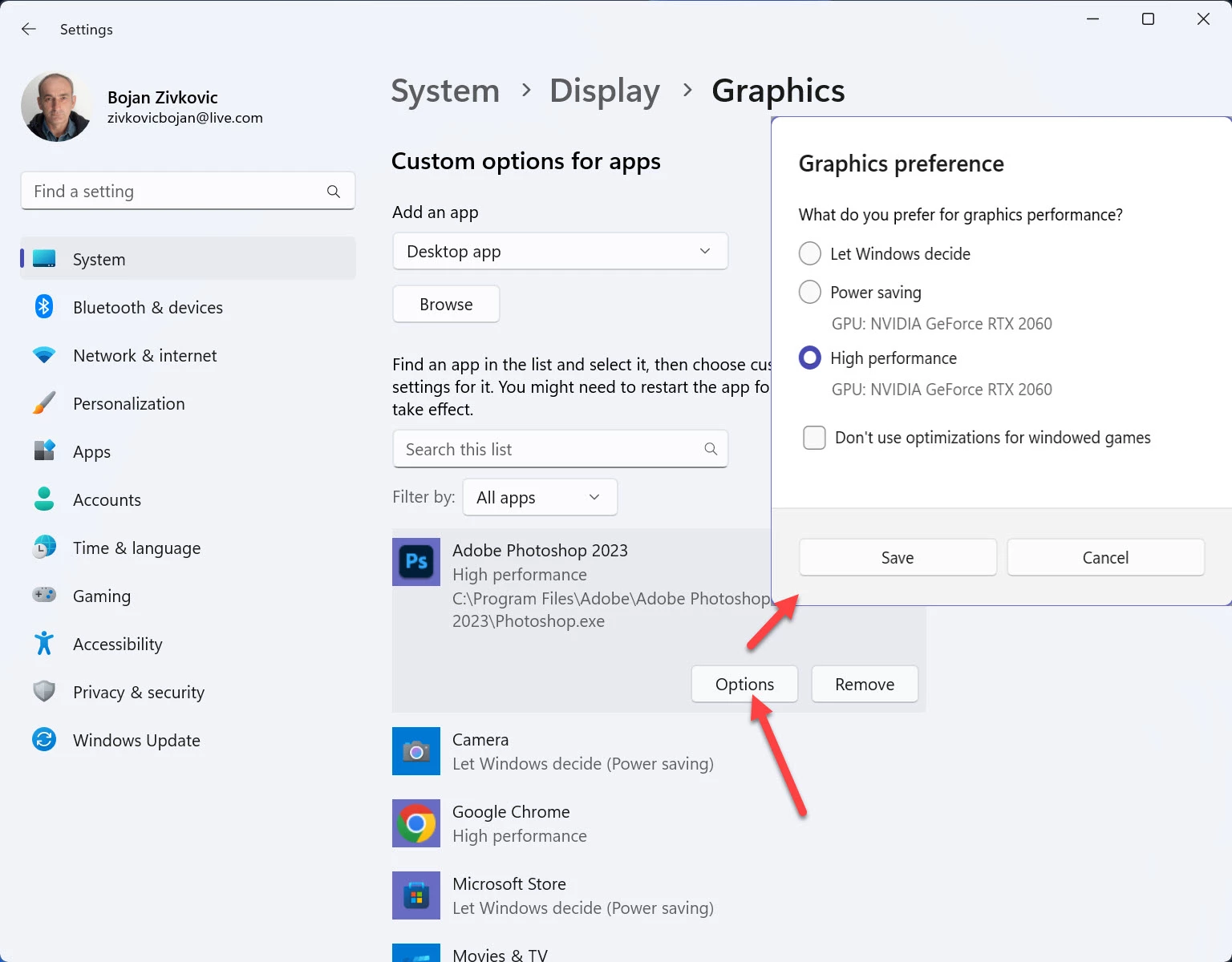Select the Accessibility figure icon
The image size is (1232, 962).
[44, 643]
